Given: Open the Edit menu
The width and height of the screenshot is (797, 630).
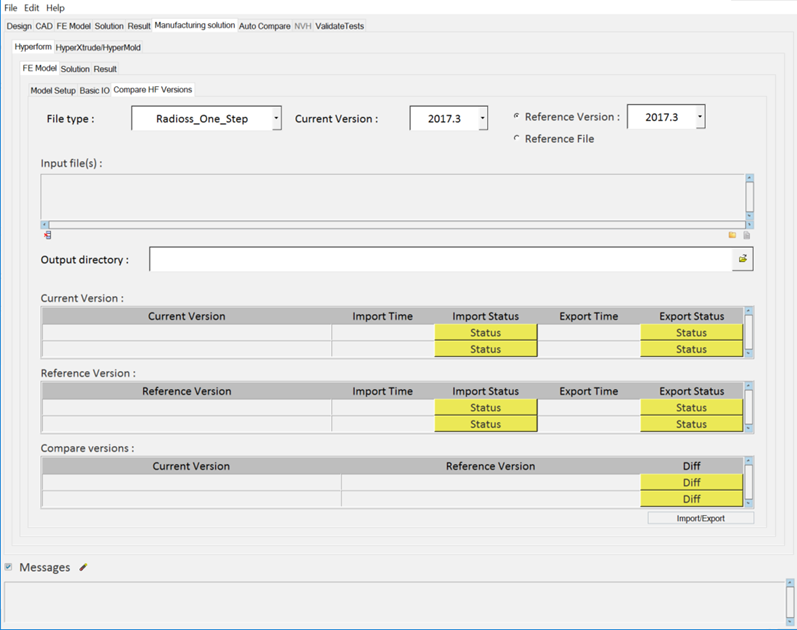Looking at the screenshot, I should click(x=32, y=8).
